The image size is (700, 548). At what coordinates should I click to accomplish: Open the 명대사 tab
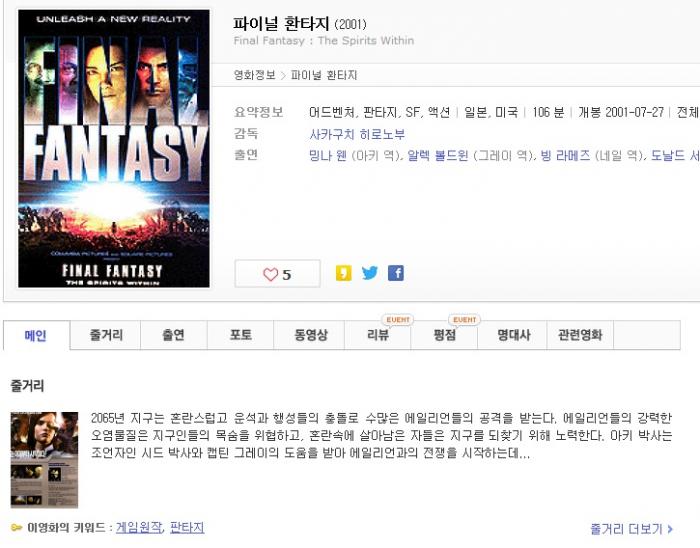(513, 335)
